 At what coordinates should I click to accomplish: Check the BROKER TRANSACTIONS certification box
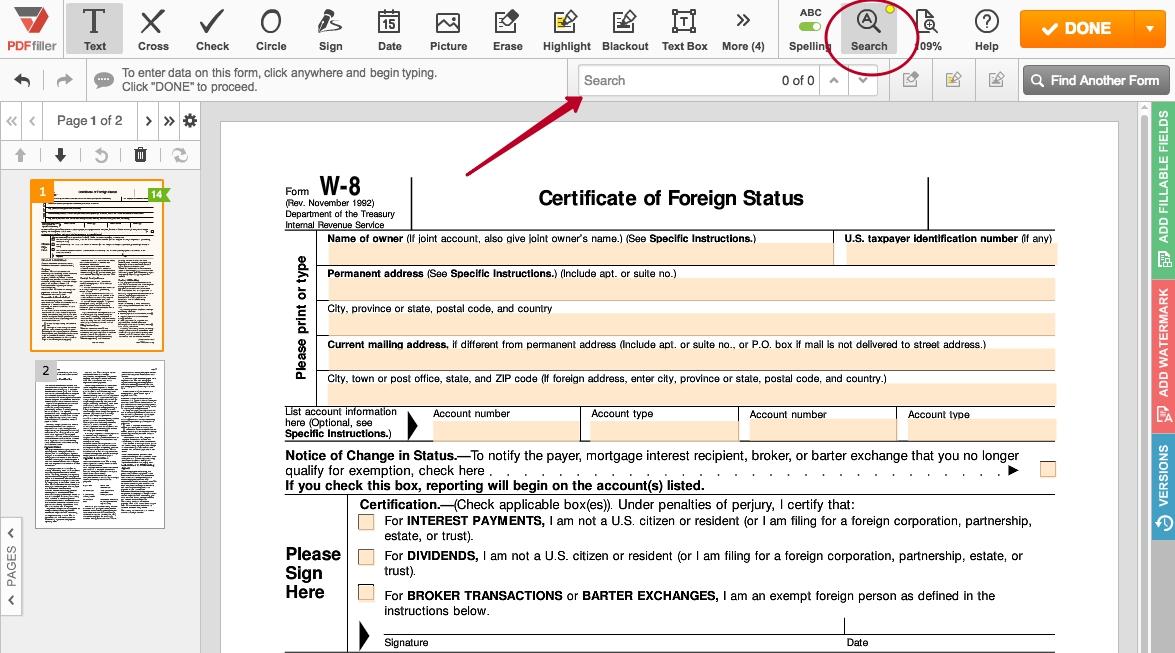[366, 592]
